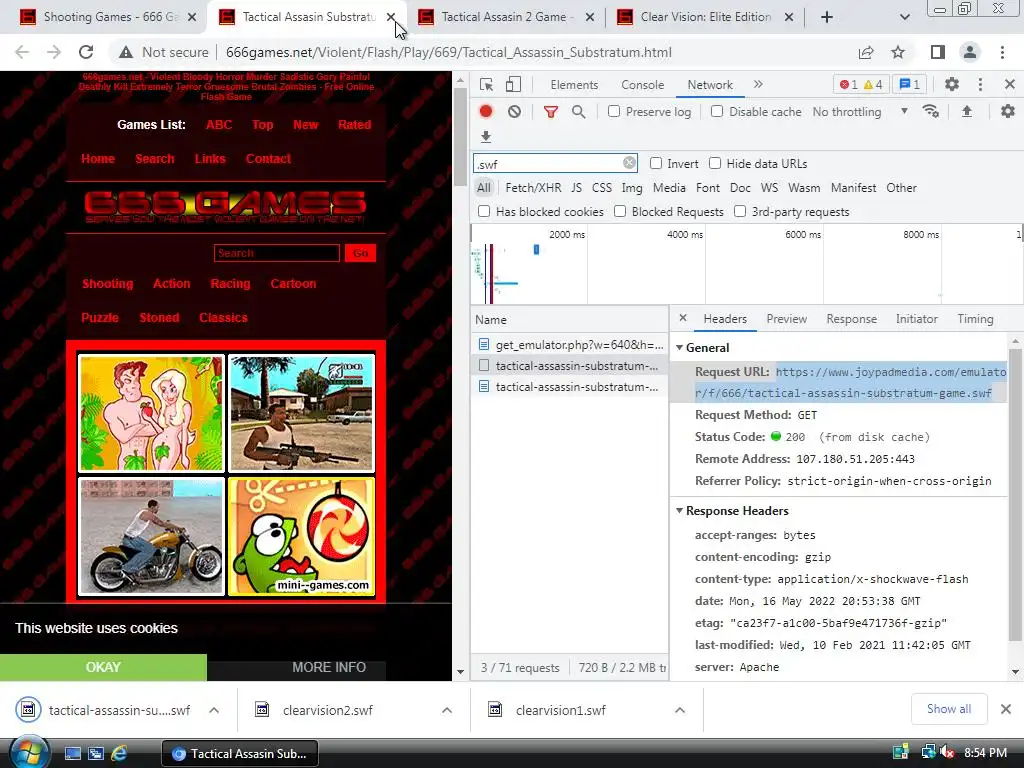Viewport: 1024px width, 768px height.
Task: Open network search magnifier icon
Action: [x=579, y=112]
